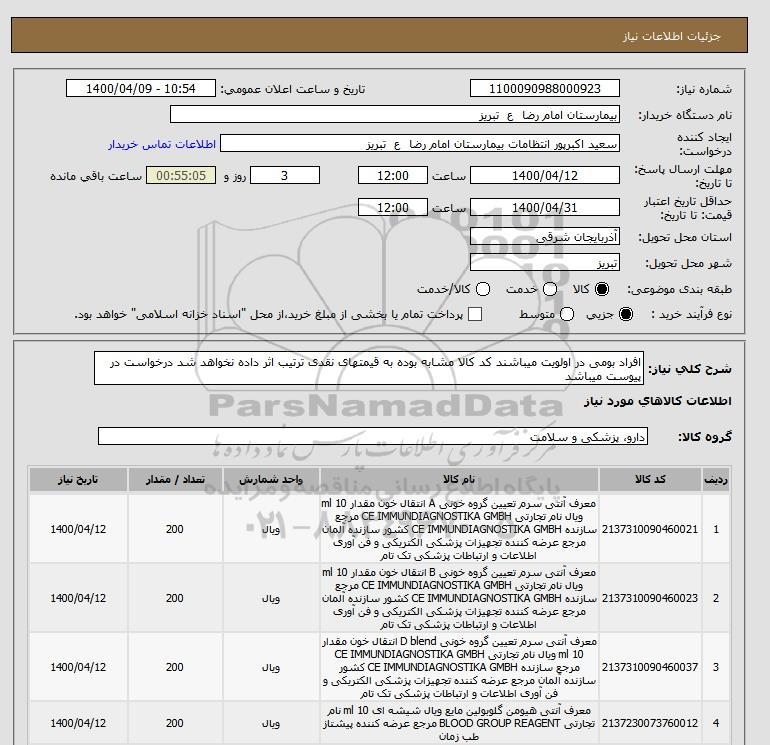Click the response deadline hour 12:00 field

[x=392, y=175]
